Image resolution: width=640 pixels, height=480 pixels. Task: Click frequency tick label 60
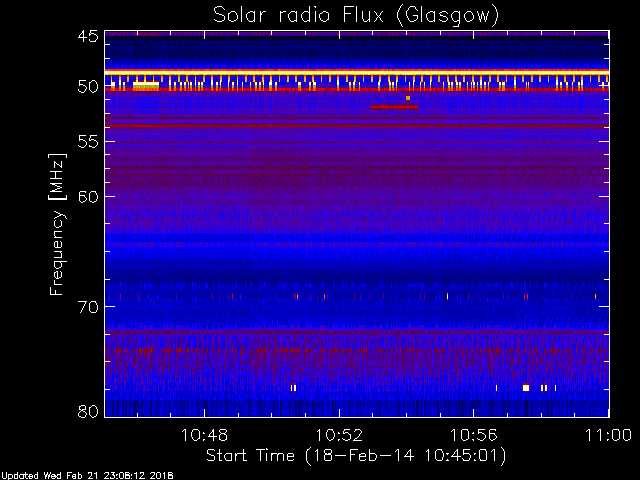click(x=88, y=197)
